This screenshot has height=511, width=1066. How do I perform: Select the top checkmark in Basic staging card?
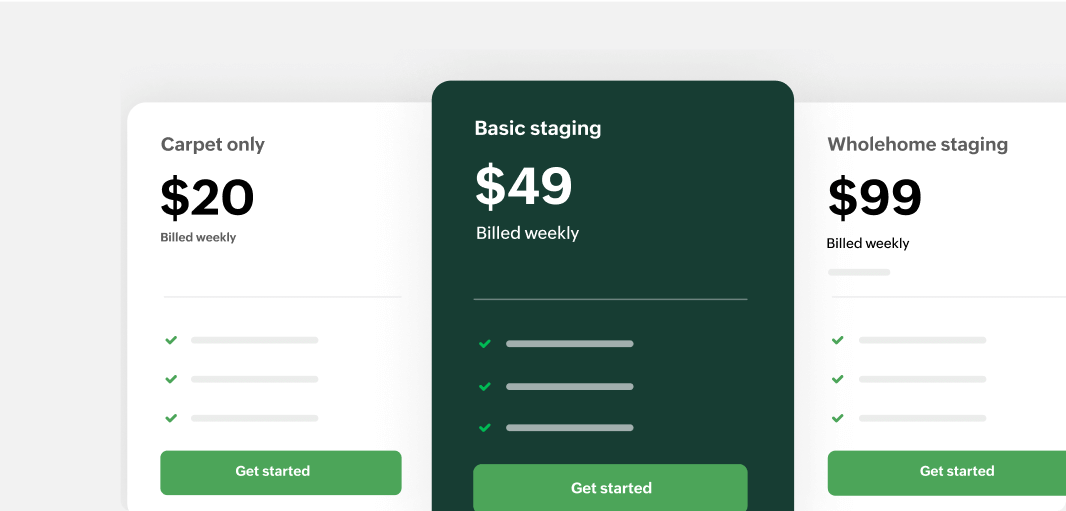tap(485, 344)
